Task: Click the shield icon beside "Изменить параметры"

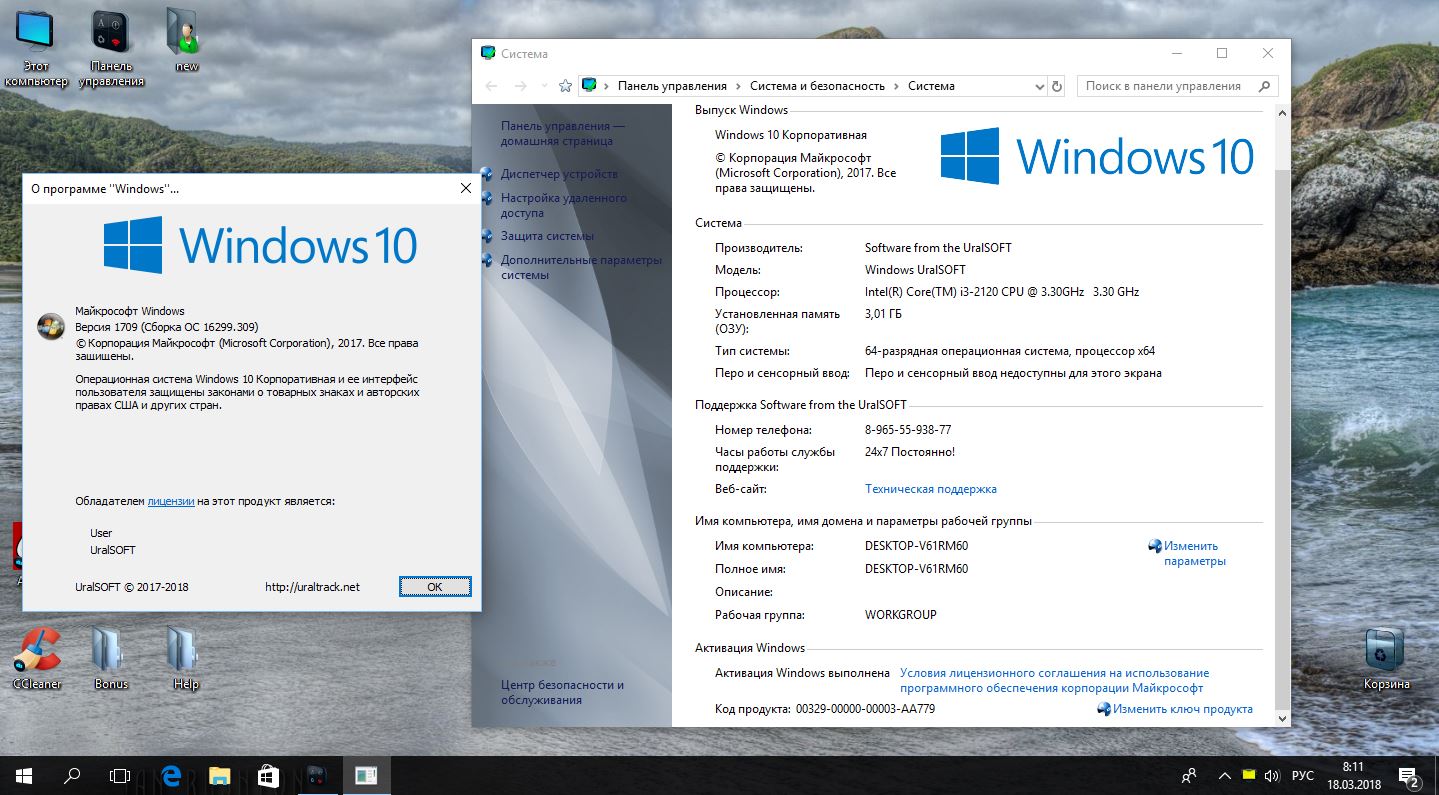Action: tap(1155, 546)
